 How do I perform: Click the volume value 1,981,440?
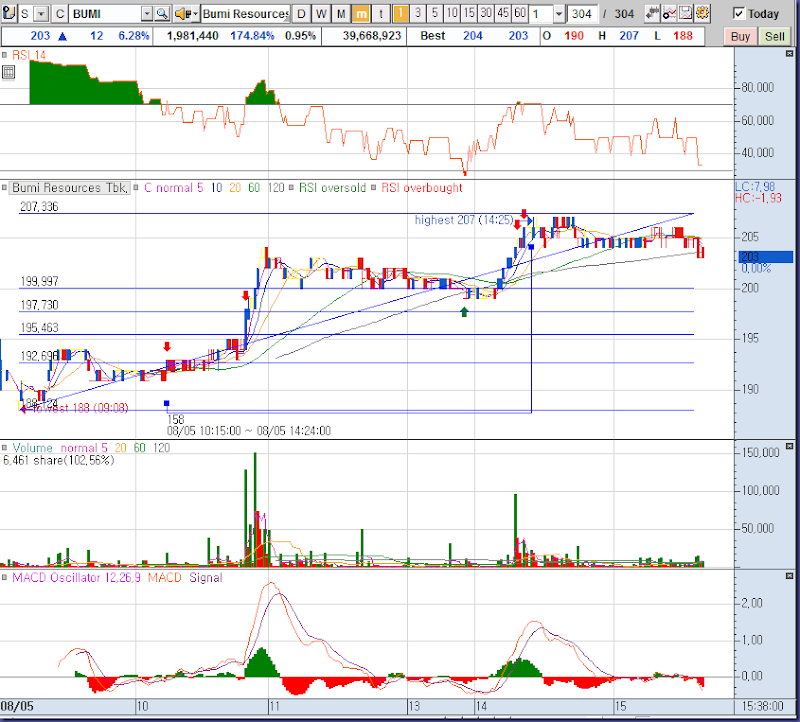click(x=193, y=36)
